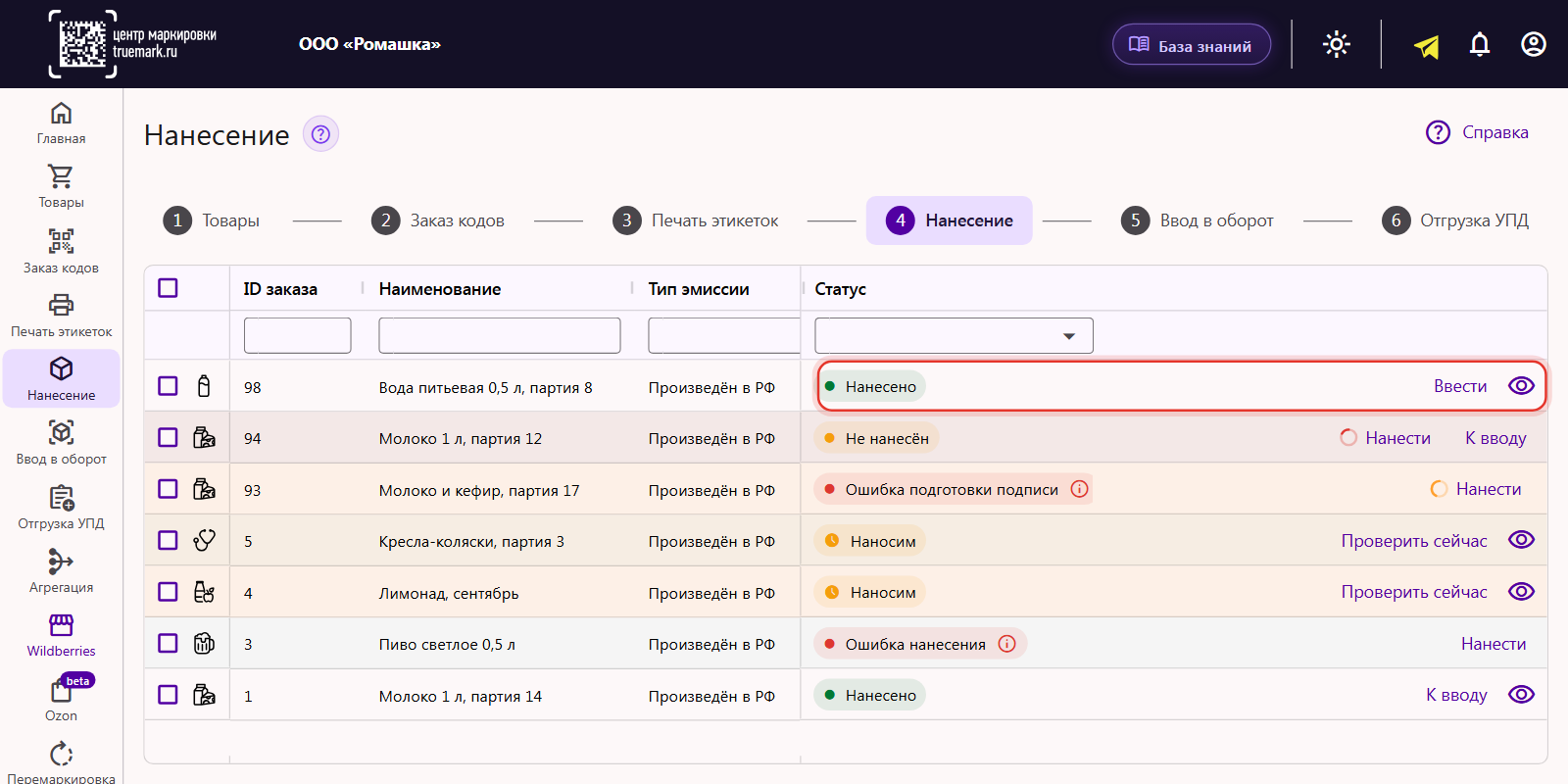1568x784 pixels.
Task: Open Ввод в оборот in sidebar
Action: (x=61, y=443)
